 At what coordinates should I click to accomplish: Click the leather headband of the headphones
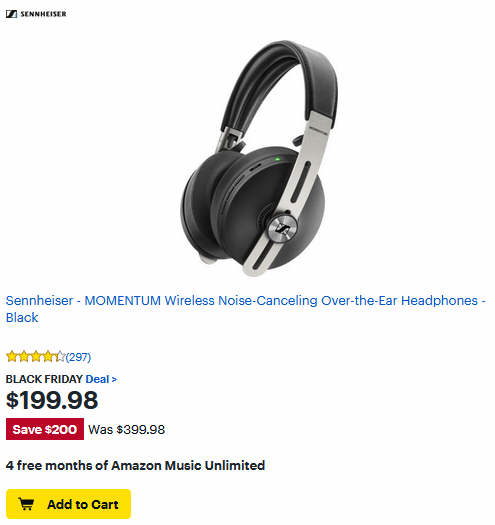tap(281, 84)
